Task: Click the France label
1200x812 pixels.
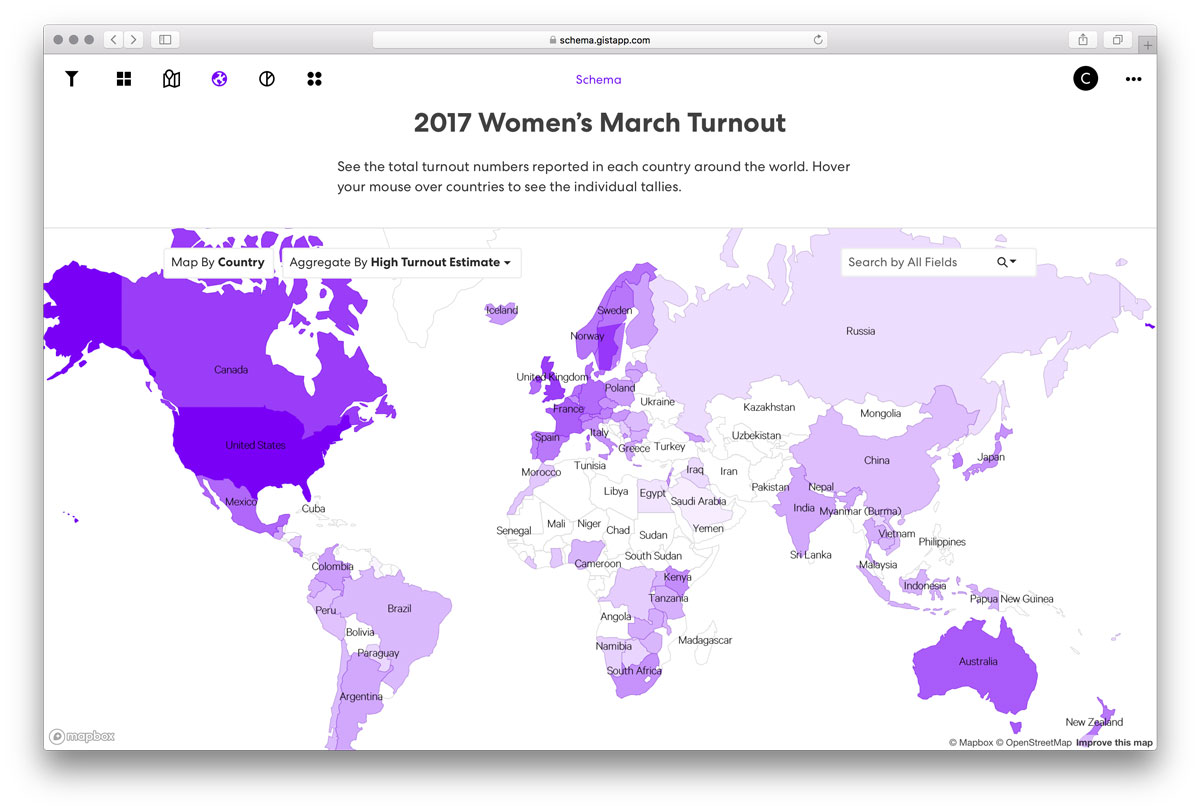Action: click(568, 409)
